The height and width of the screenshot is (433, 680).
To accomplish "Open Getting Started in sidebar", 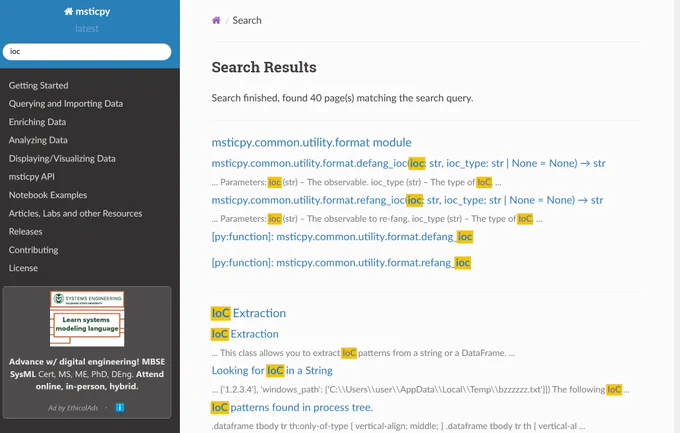I will click(x=39, y=85).
